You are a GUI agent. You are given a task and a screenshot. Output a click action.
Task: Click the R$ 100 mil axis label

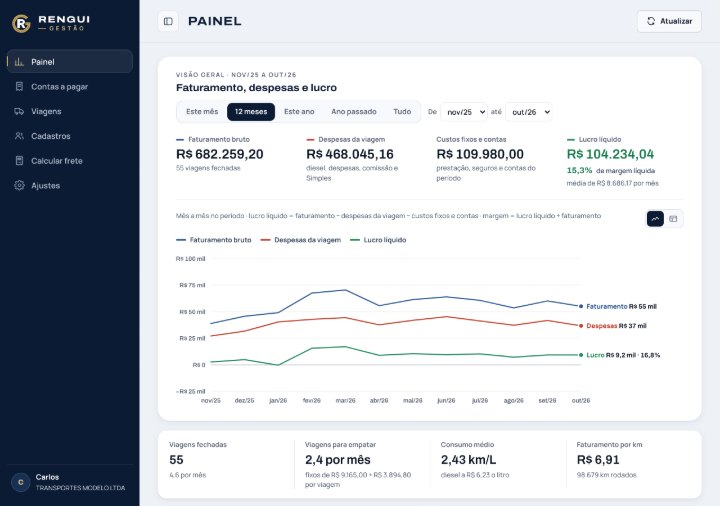(x=191, y=259)
